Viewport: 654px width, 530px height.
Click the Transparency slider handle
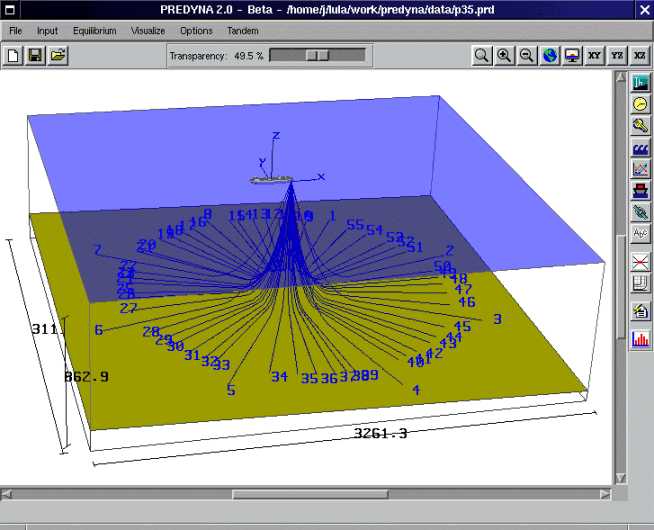coord(317,55)
